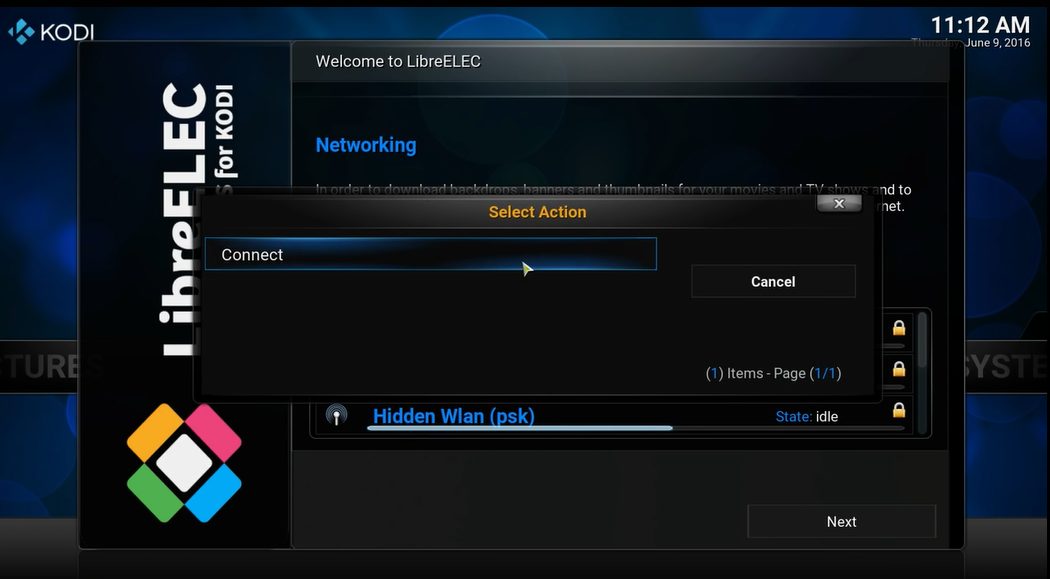The height and width of the screenshot is (579, 1050).
Task: Click the 'State: idle' status text
Action: point(806,416)
